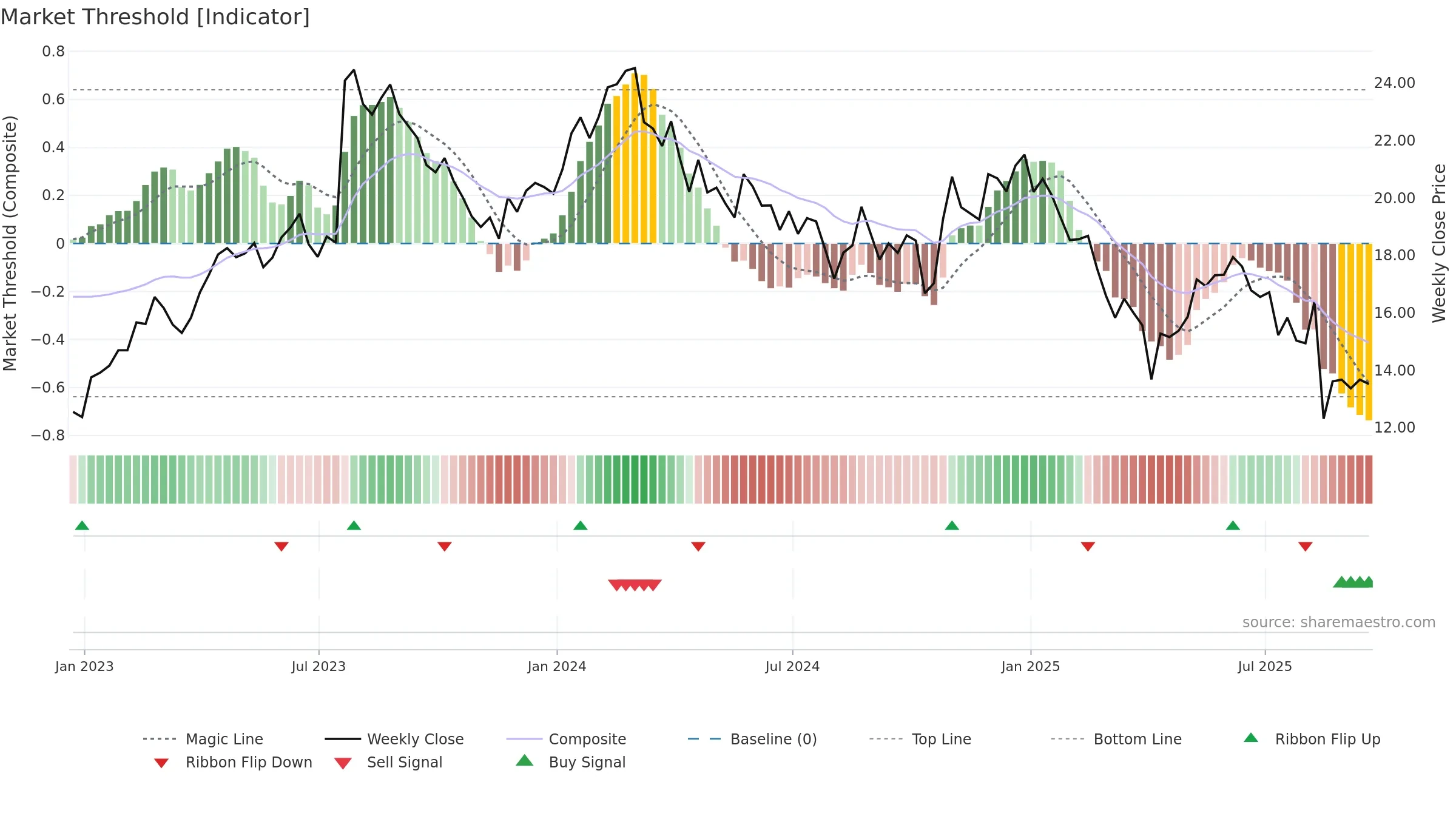Toggle the Weekly Close legend entry

pos(394,739)
